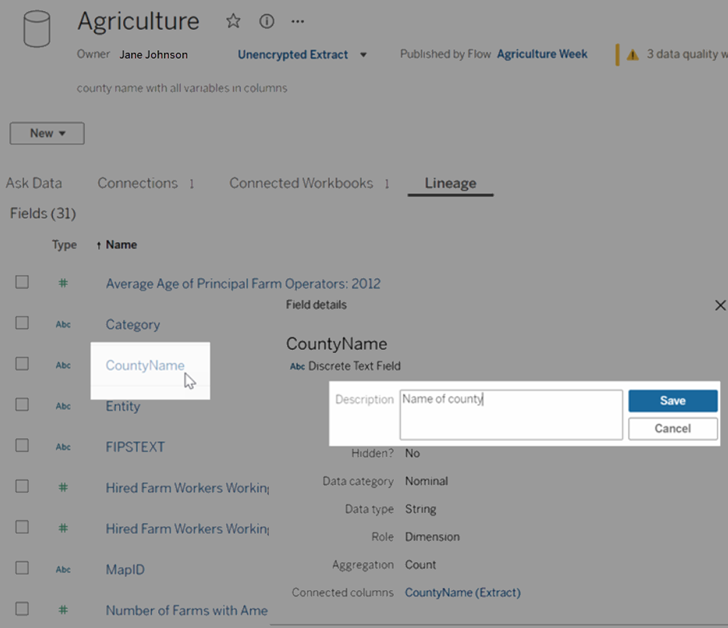Open the Connected Workbooks tab

[x=301, y=183]
